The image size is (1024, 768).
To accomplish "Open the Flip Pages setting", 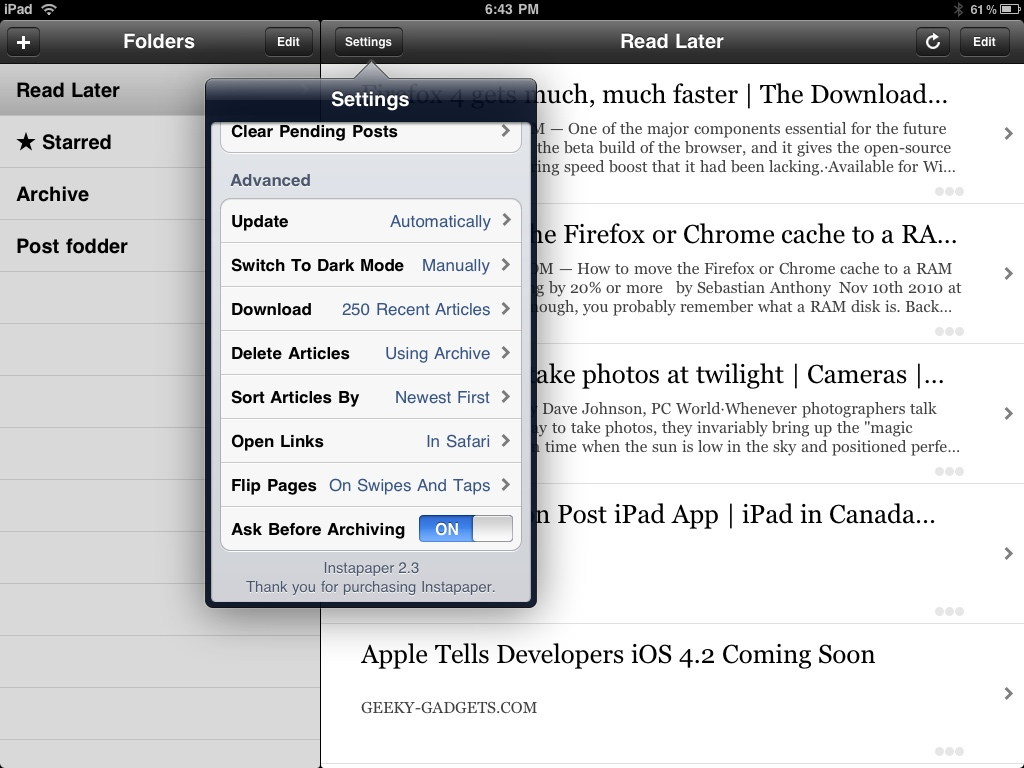I will tap(371, 485).
